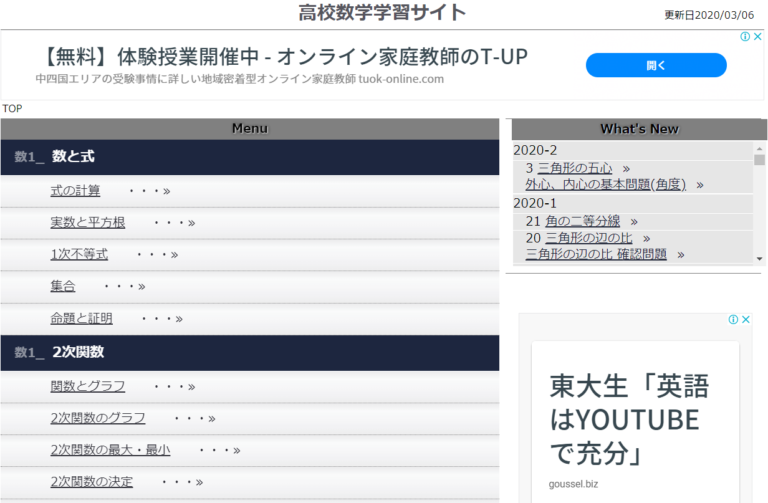Close the top banner ad with X icon

pyautogui.click(x=757, y=37)
